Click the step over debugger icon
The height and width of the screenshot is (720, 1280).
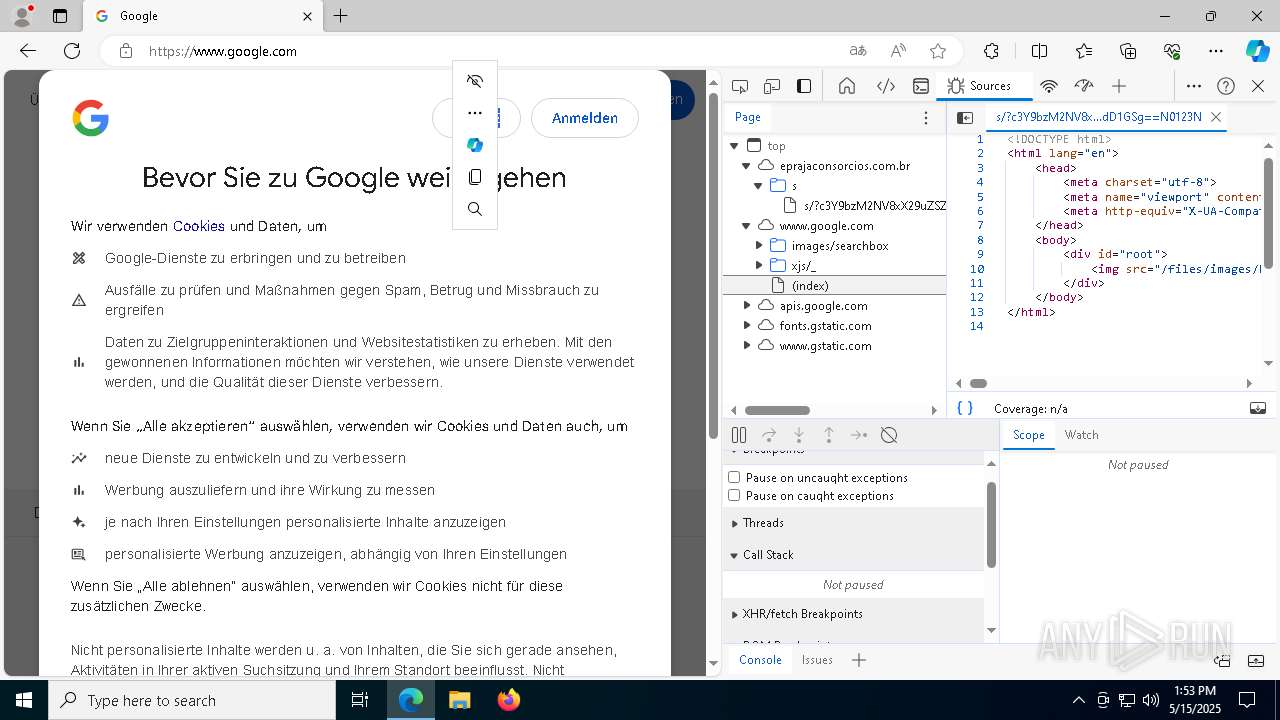[769, 435]
